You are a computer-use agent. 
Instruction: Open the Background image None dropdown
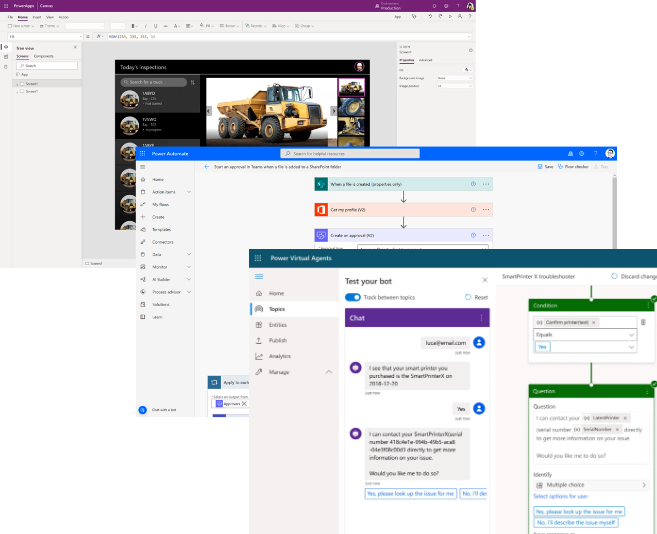(455, 78)
